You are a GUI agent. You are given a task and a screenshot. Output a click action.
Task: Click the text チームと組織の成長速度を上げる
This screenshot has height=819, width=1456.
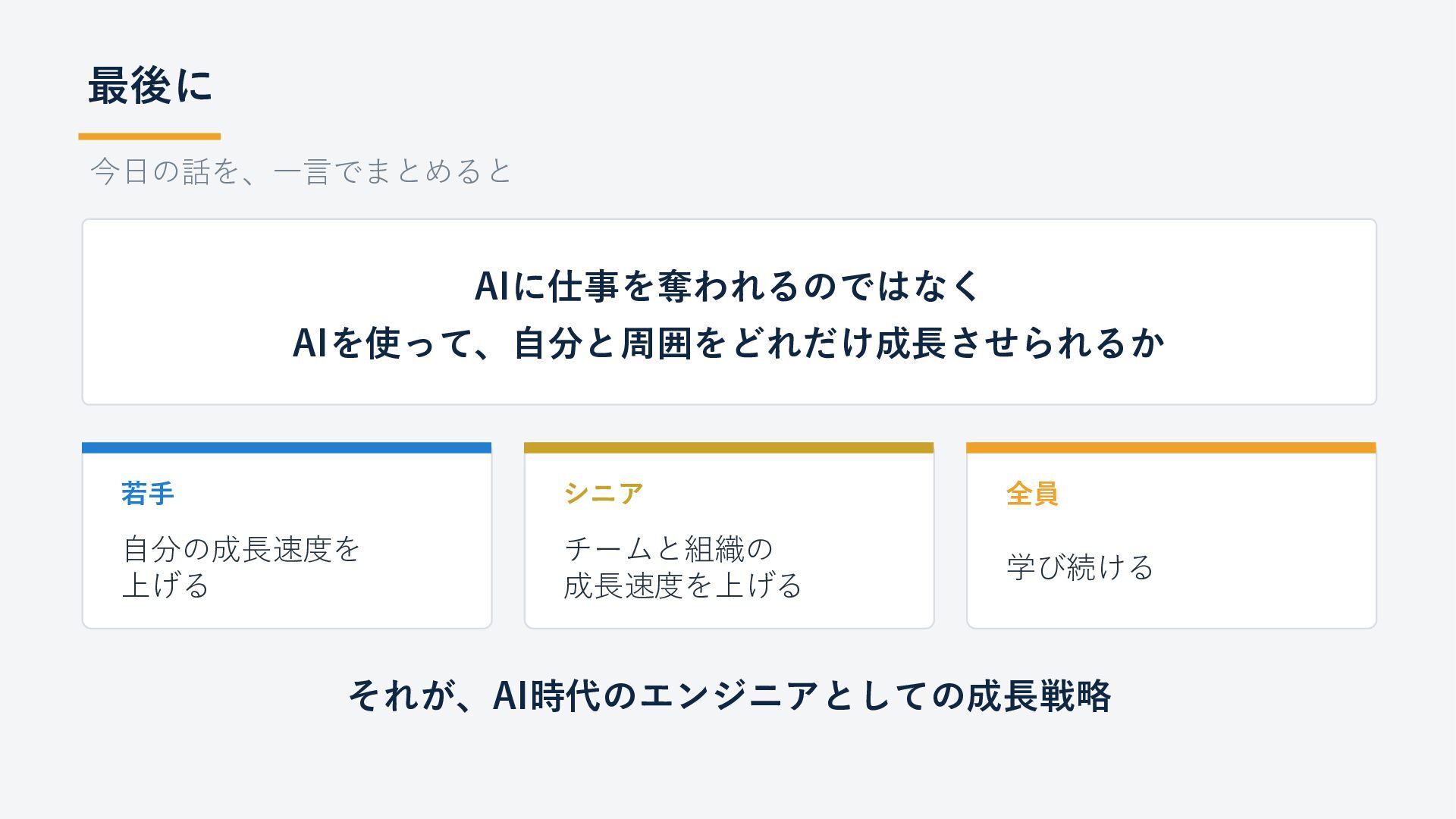tap(682, 567)
